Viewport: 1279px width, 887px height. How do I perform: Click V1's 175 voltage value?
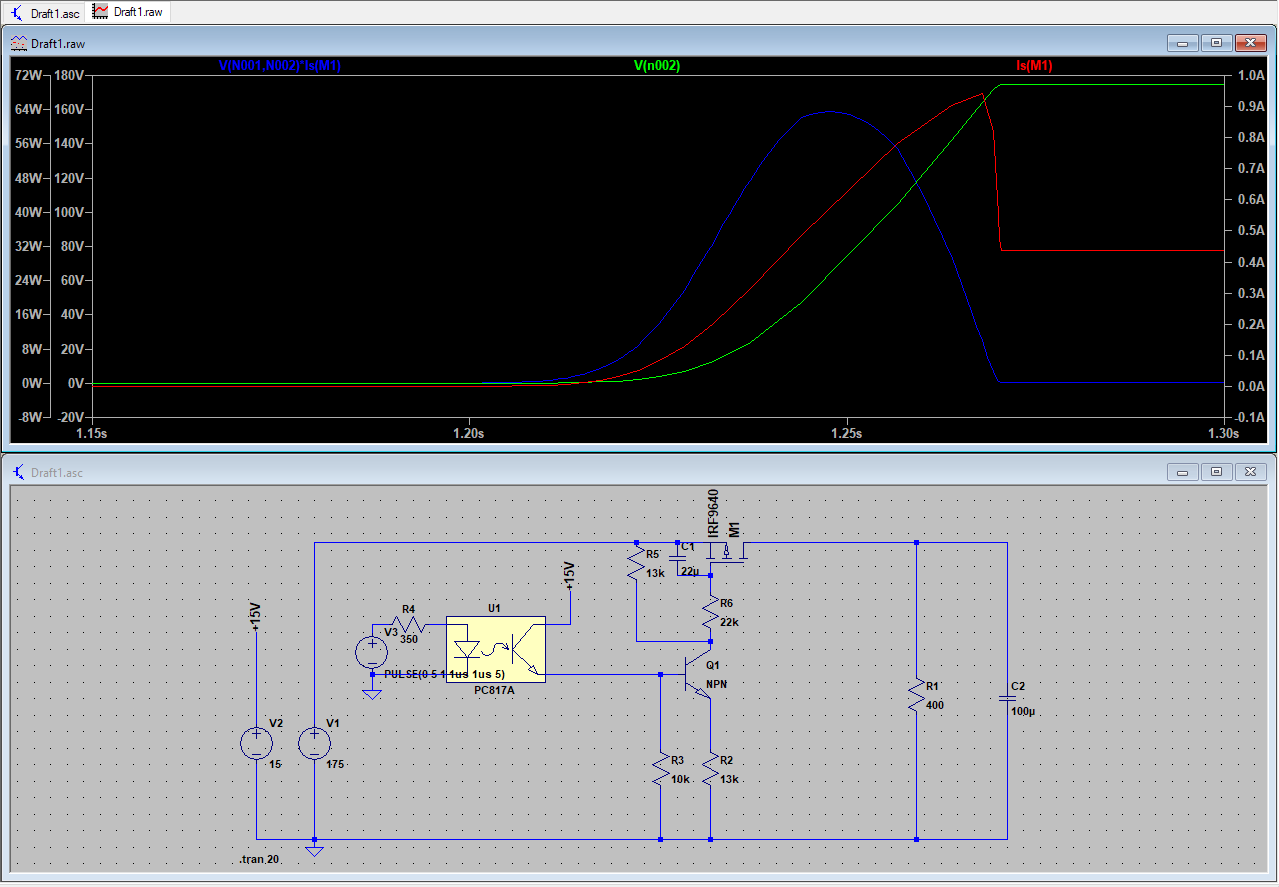(335, 764)
